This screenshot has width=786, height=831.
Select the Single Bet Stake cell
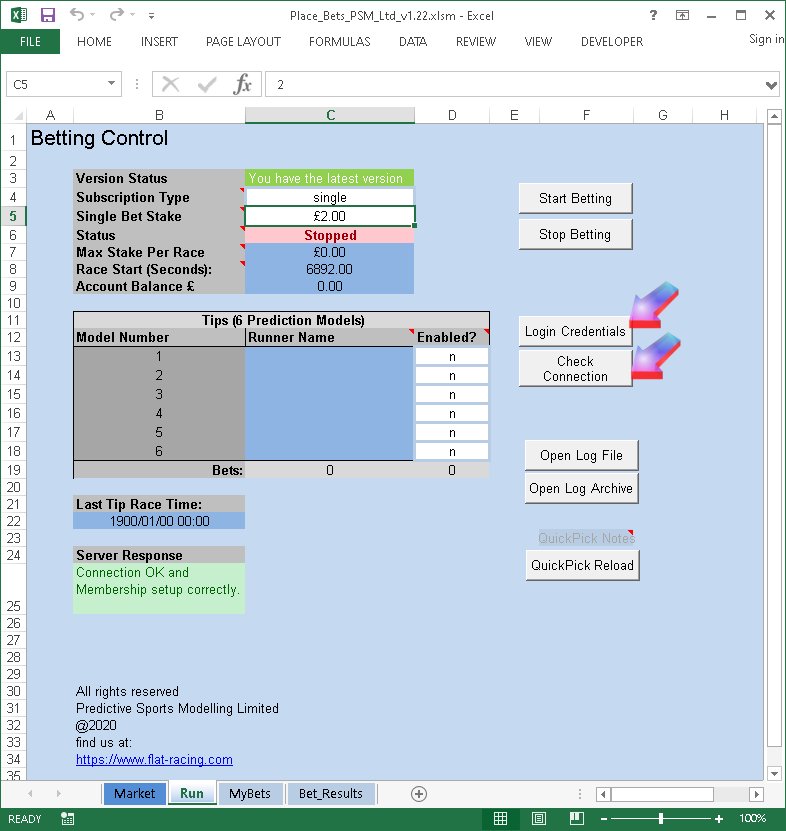pos(329,216)
